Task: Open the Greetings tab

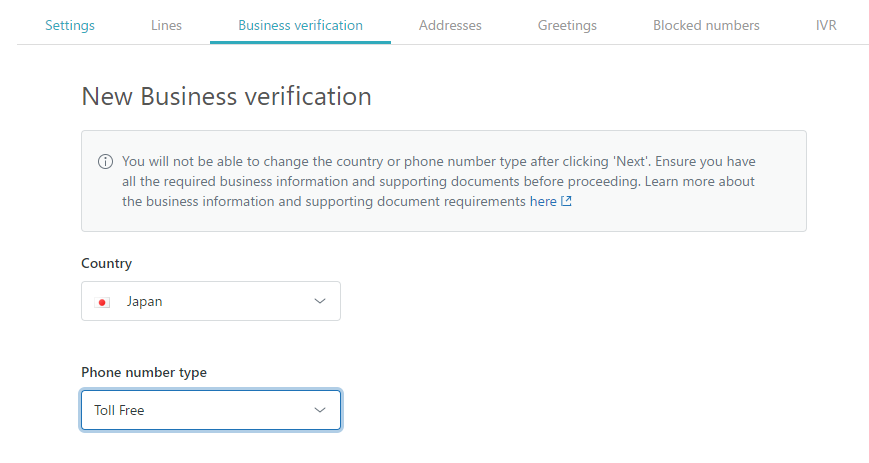Action: point(567,26)
